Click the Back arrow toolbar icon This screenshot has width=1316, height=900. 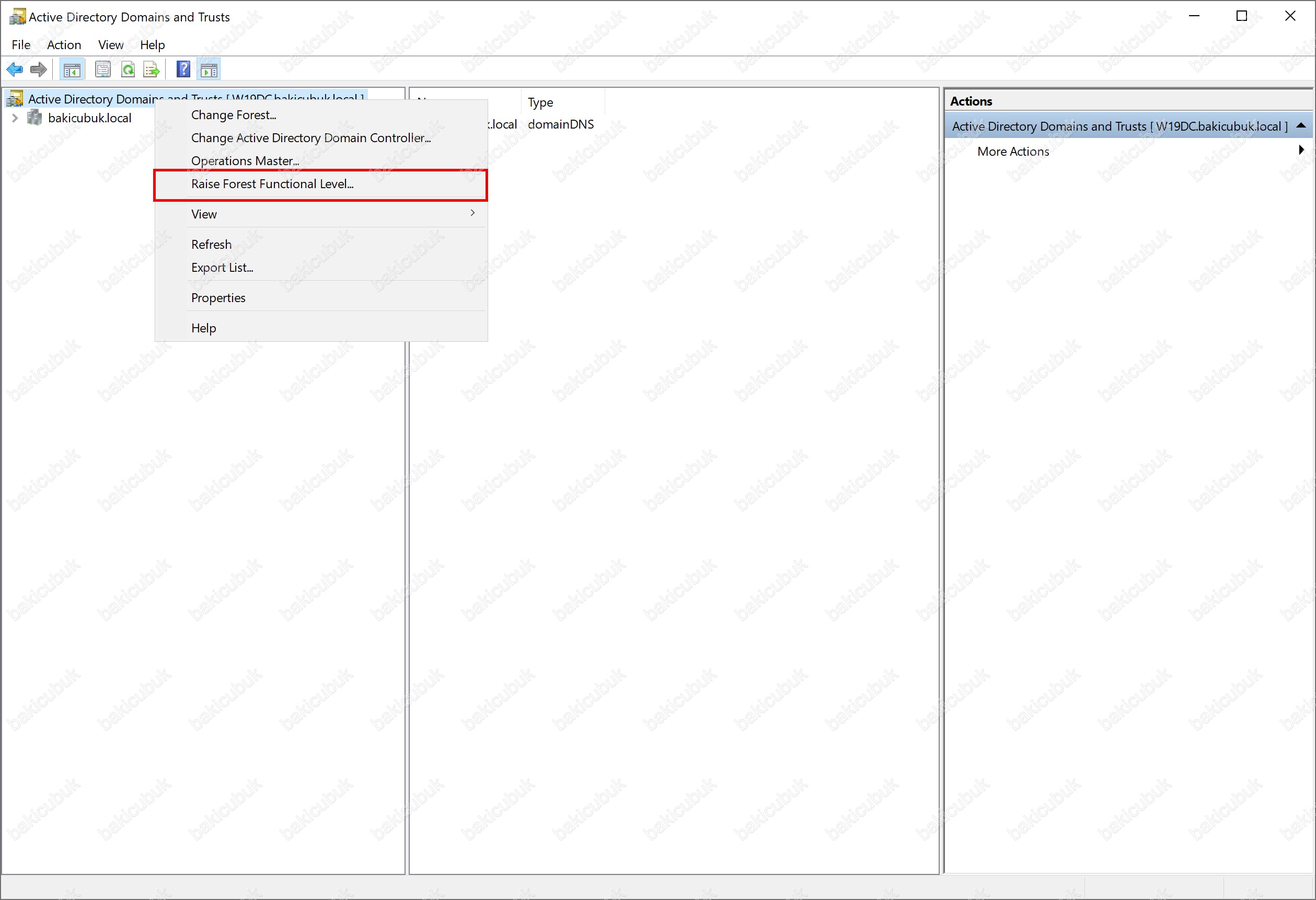(x=15, y=70)
